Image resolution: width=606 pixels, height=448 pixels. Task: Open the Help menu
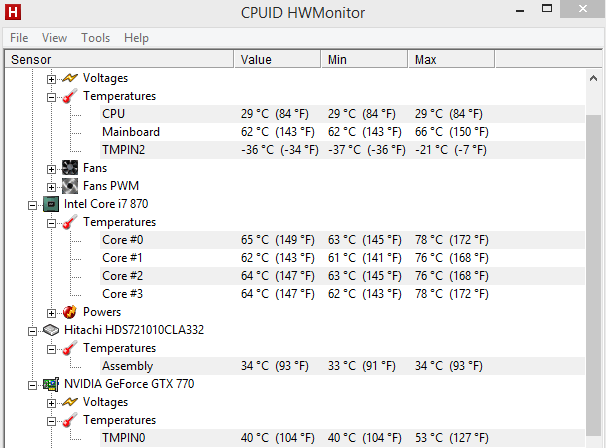click(x=136, y=38)
